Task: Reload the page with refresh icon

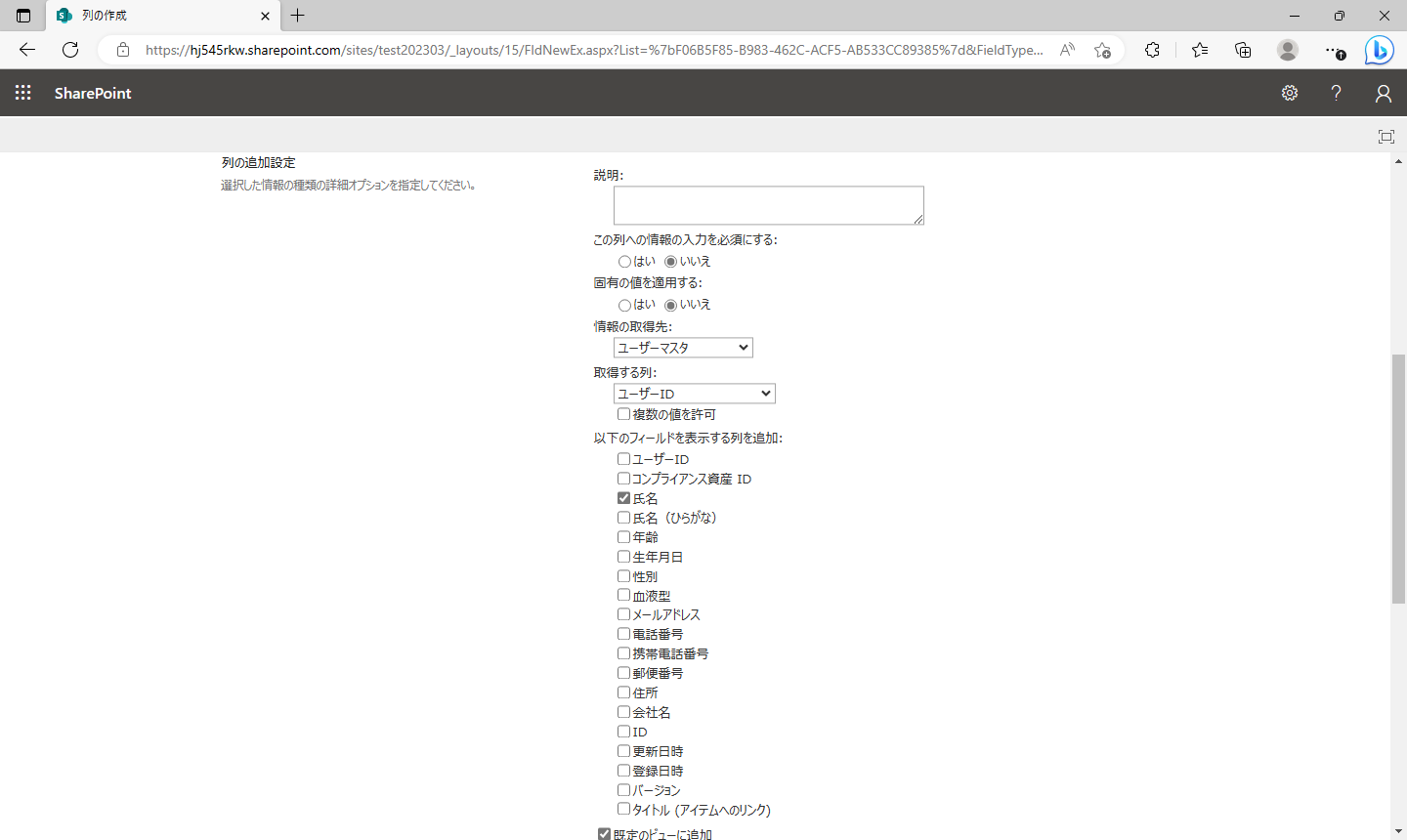Action: coord(70,50)
